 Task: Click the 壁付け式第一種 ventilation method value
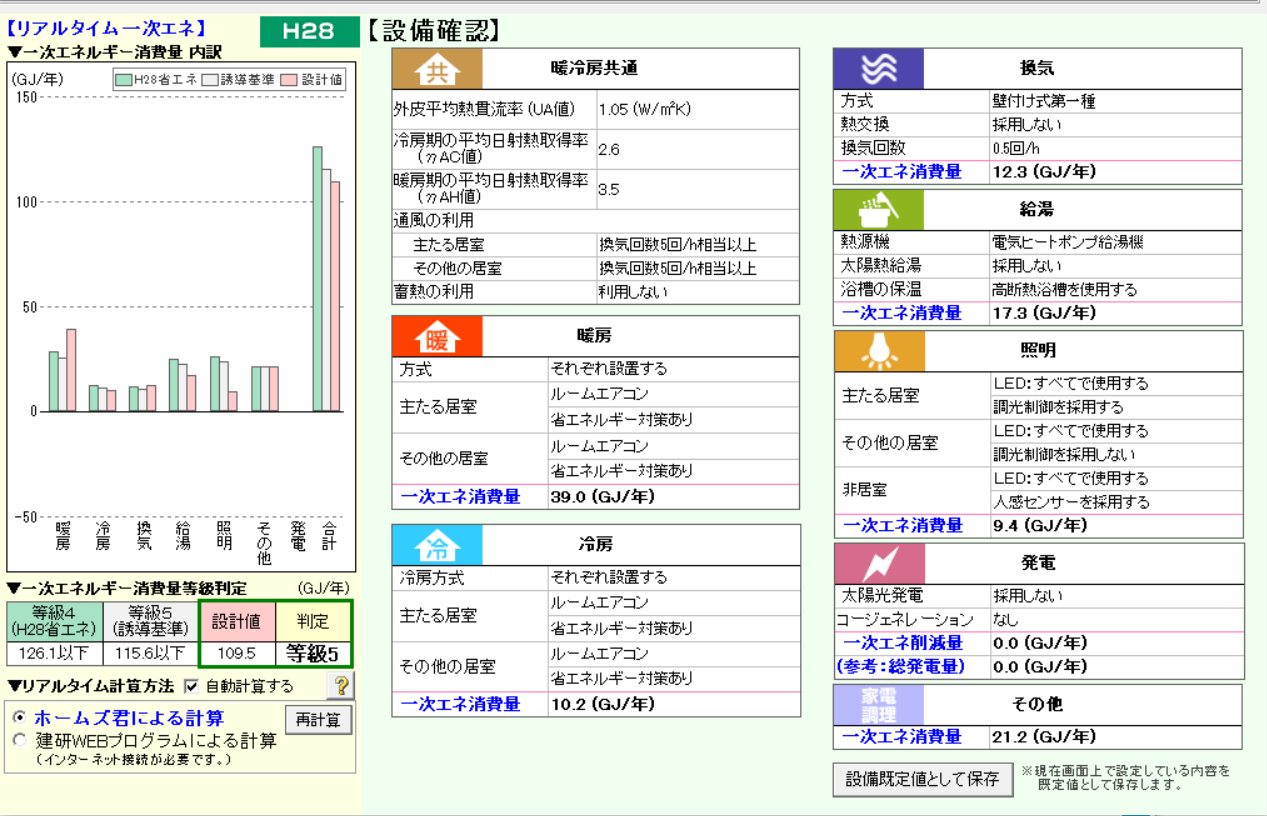[1044, 101]
